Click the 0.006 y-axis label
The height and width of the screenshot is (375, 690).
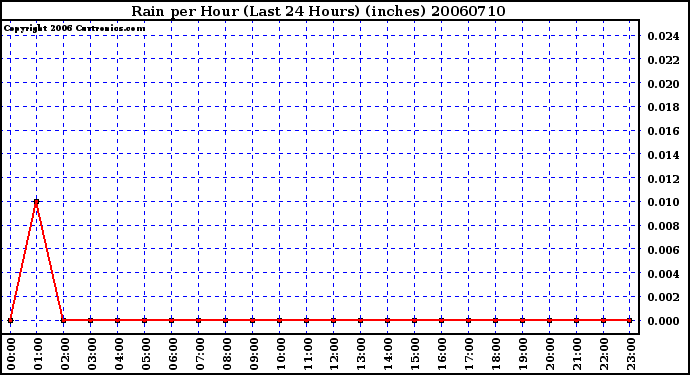coord(663,250)
